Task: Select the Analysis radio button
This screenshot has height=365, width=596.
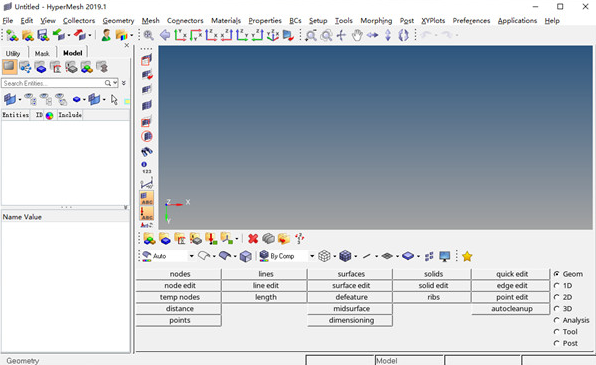Action: click(x=557, y=320)
